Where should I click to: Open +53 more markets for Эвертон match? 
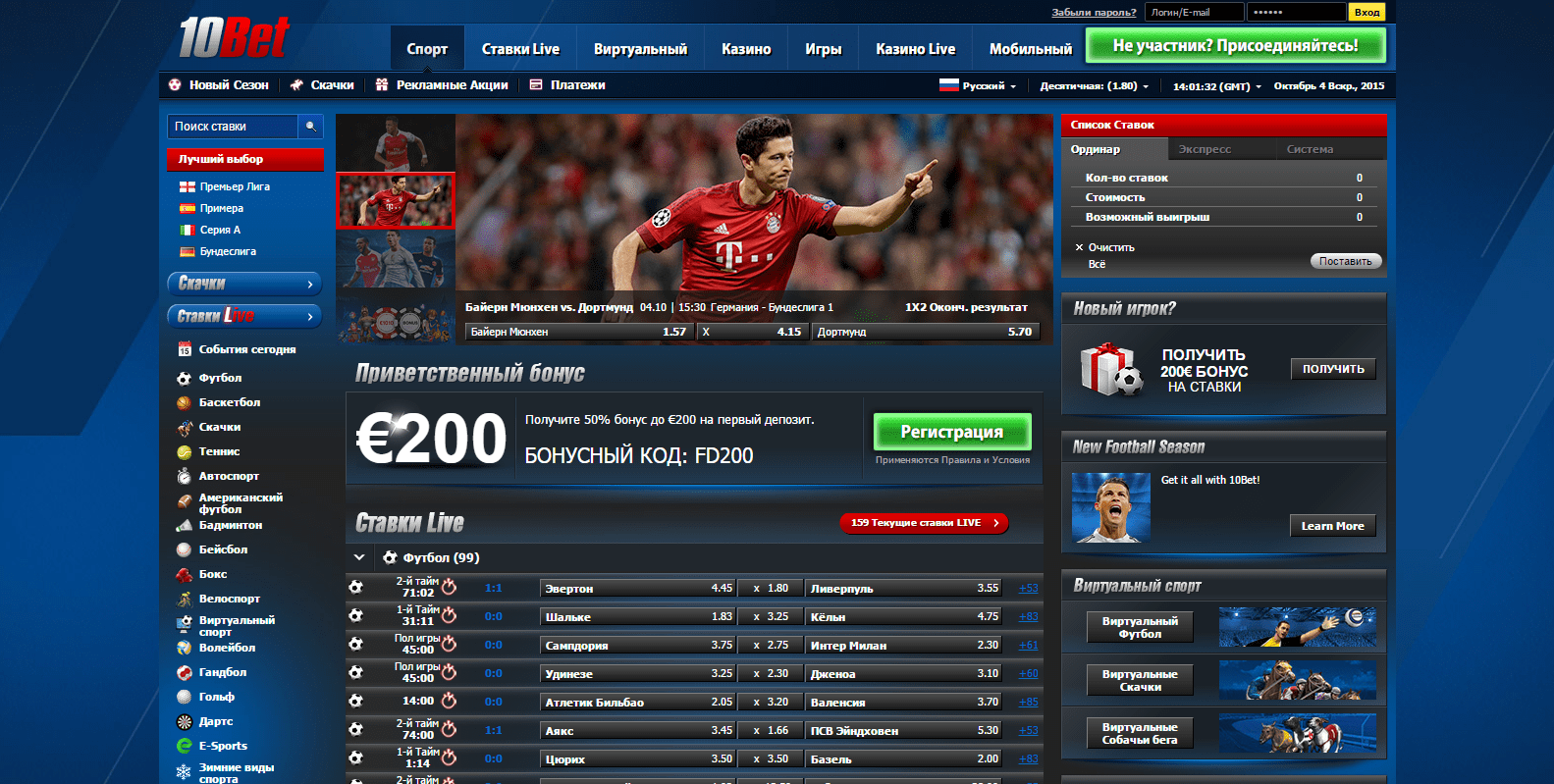point(1028,588)
